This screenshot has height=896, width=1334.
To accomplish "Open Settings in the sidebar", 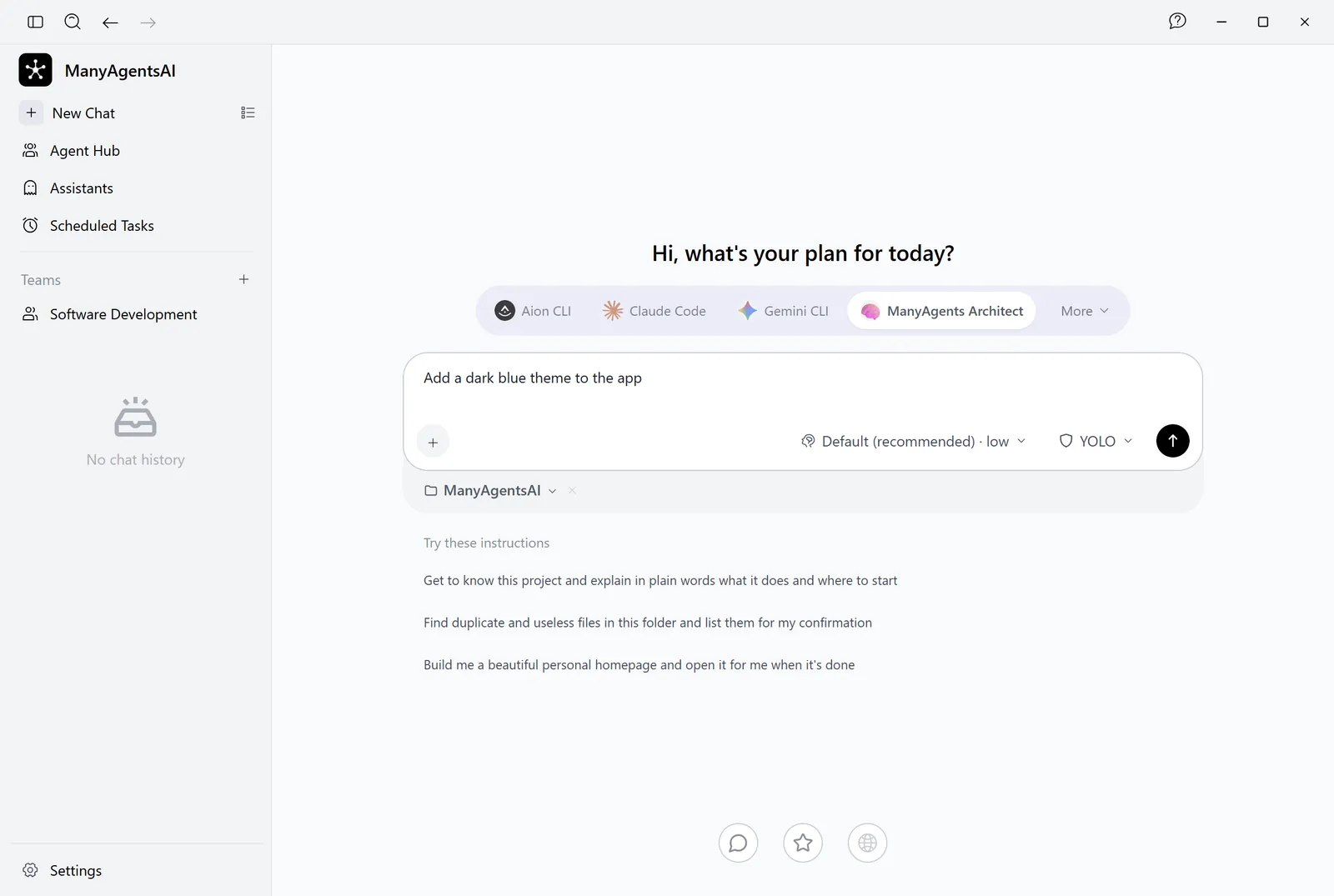I will click(x=63, y=870).
